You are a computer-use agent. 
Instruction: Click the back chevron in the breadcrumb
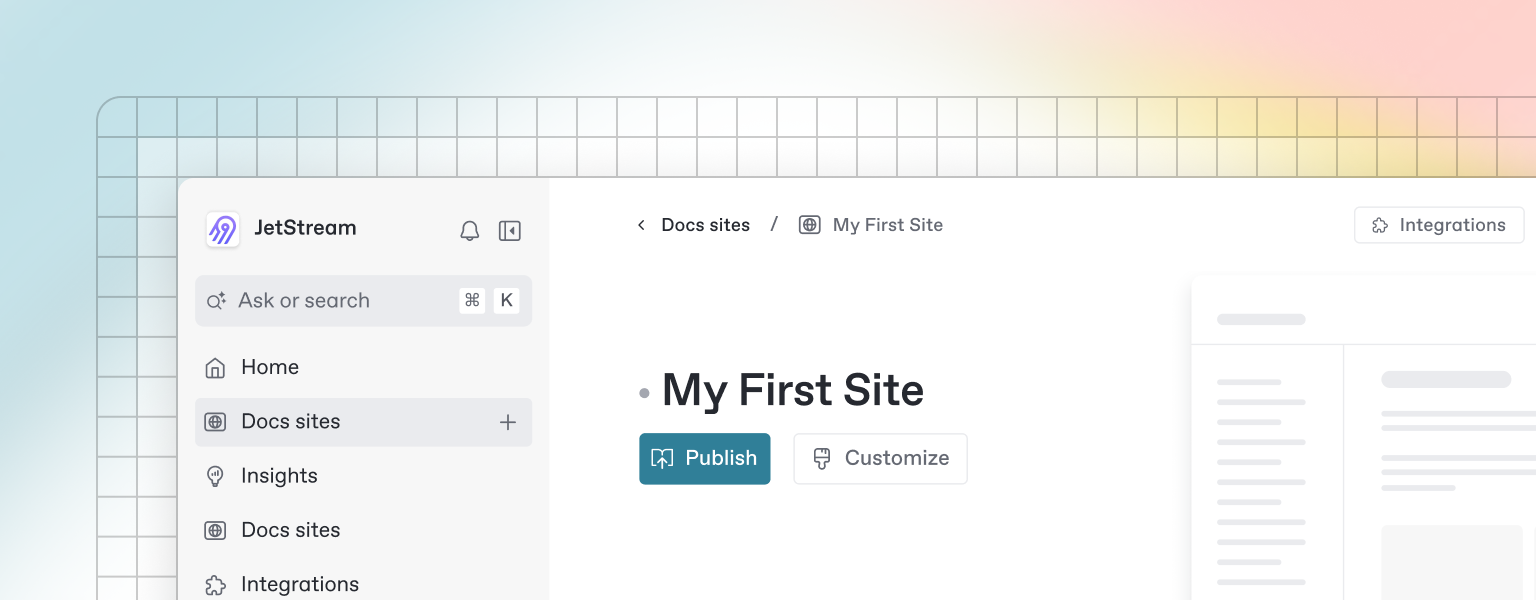point(641,225)
